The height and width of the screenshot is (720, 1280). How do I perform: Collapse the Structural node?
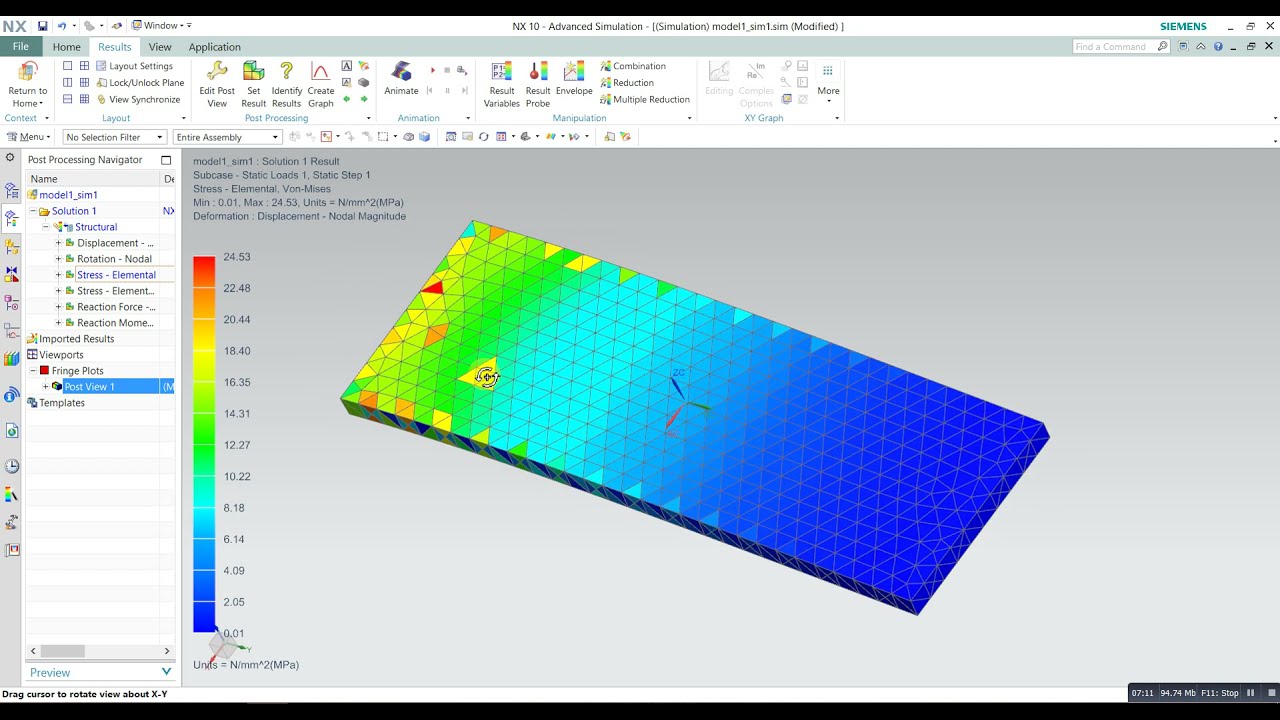coord(46,227)
